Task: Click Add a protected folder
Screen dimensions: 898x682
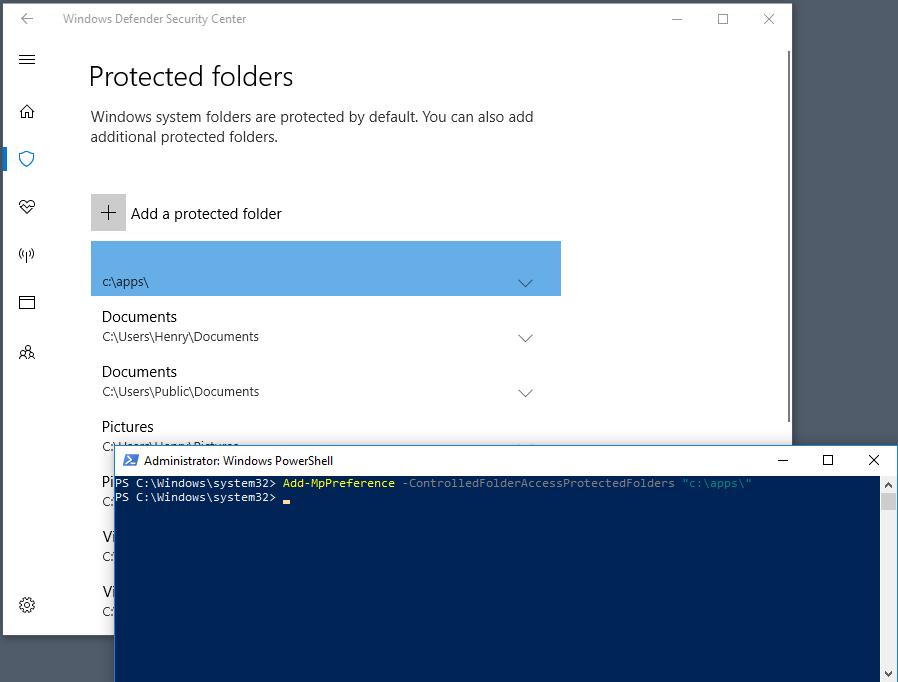Action: [x=205, y=213]
